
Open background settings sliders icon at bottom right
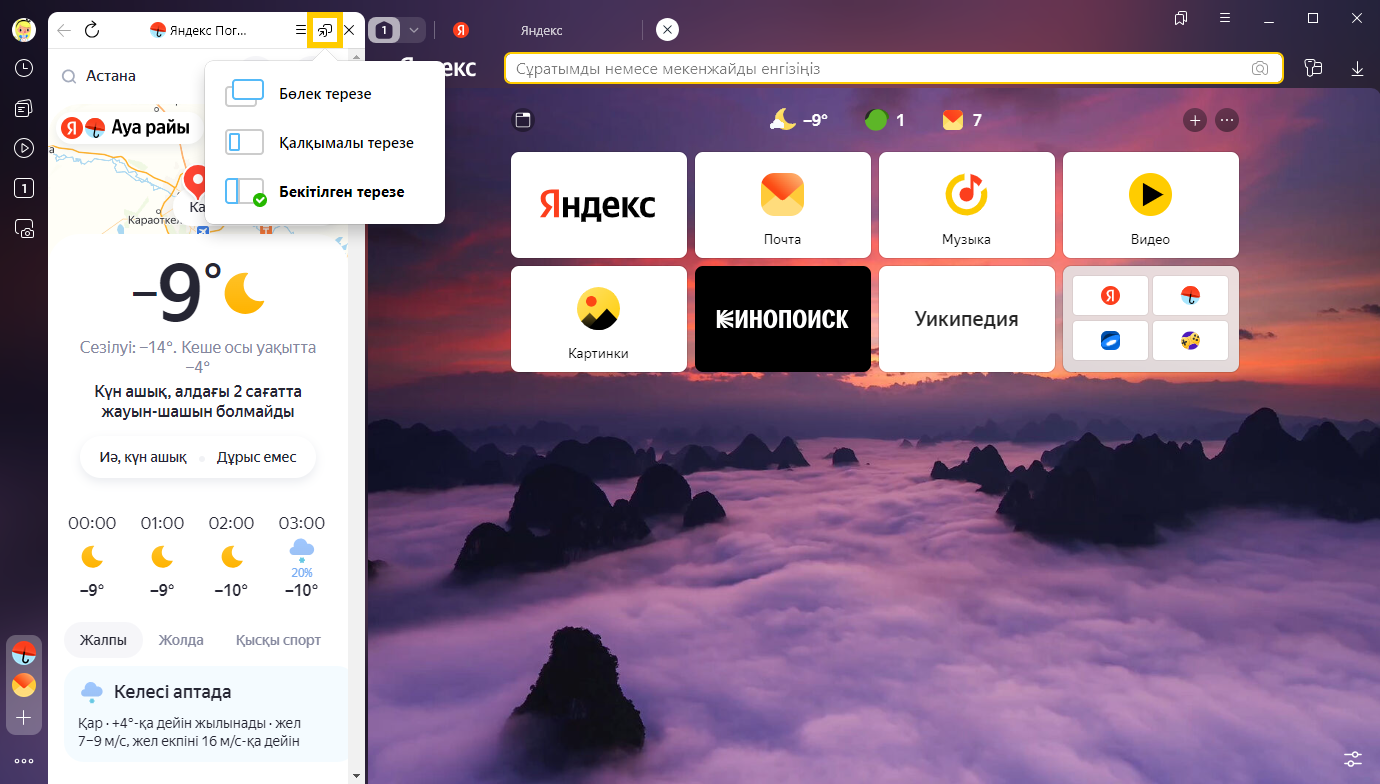pos(1353,758)
